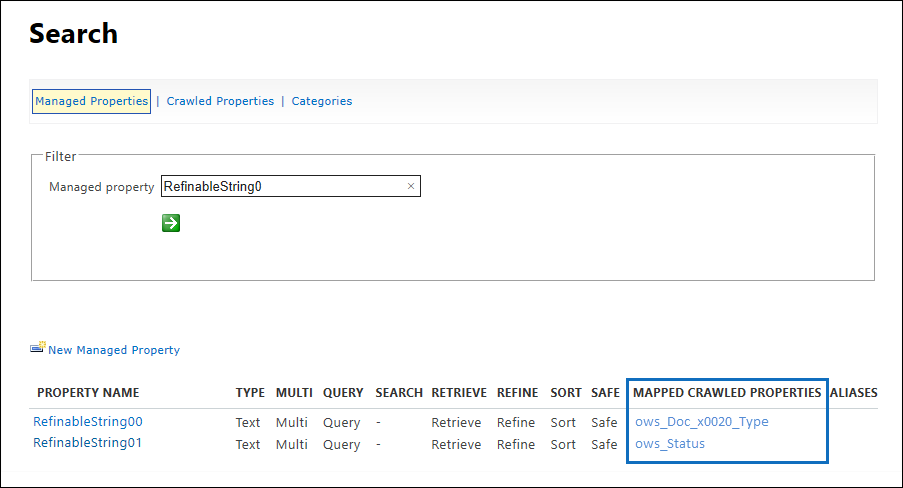
Task: Switch to Crawled Properties tab
Action: tap(220, 101)
